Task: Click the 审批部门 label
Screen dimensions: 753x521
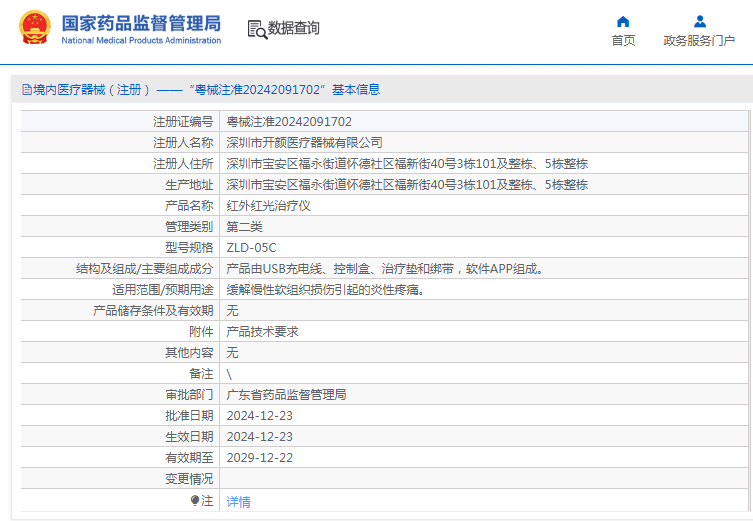Action: coord(189,395)
